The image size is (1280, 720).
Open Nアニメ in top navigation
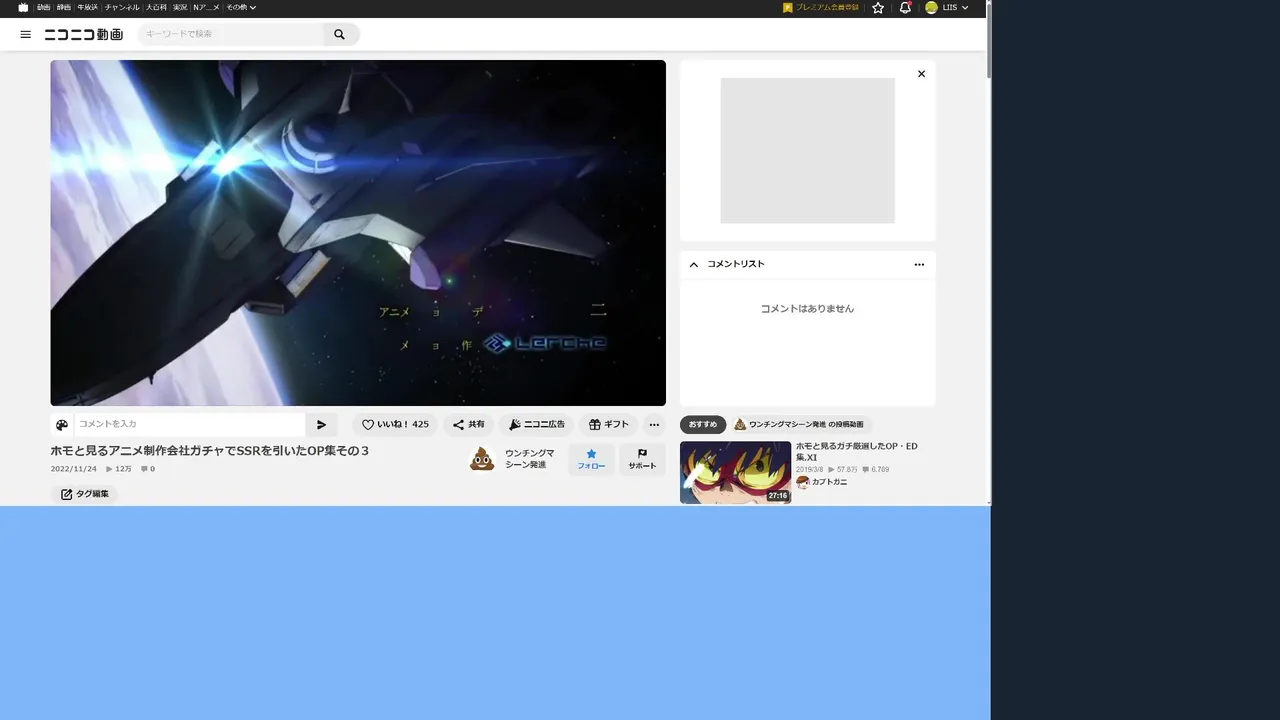click(x=206, y=7)
